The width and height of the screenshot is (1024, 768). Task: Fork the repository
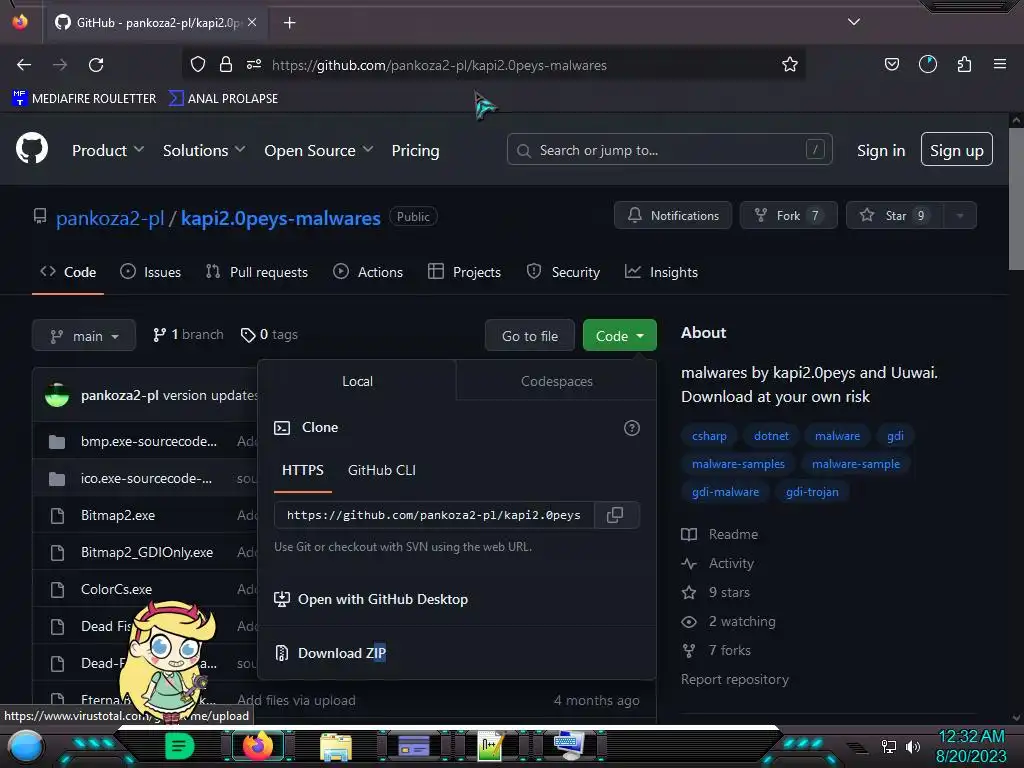(x=788, y=216)
